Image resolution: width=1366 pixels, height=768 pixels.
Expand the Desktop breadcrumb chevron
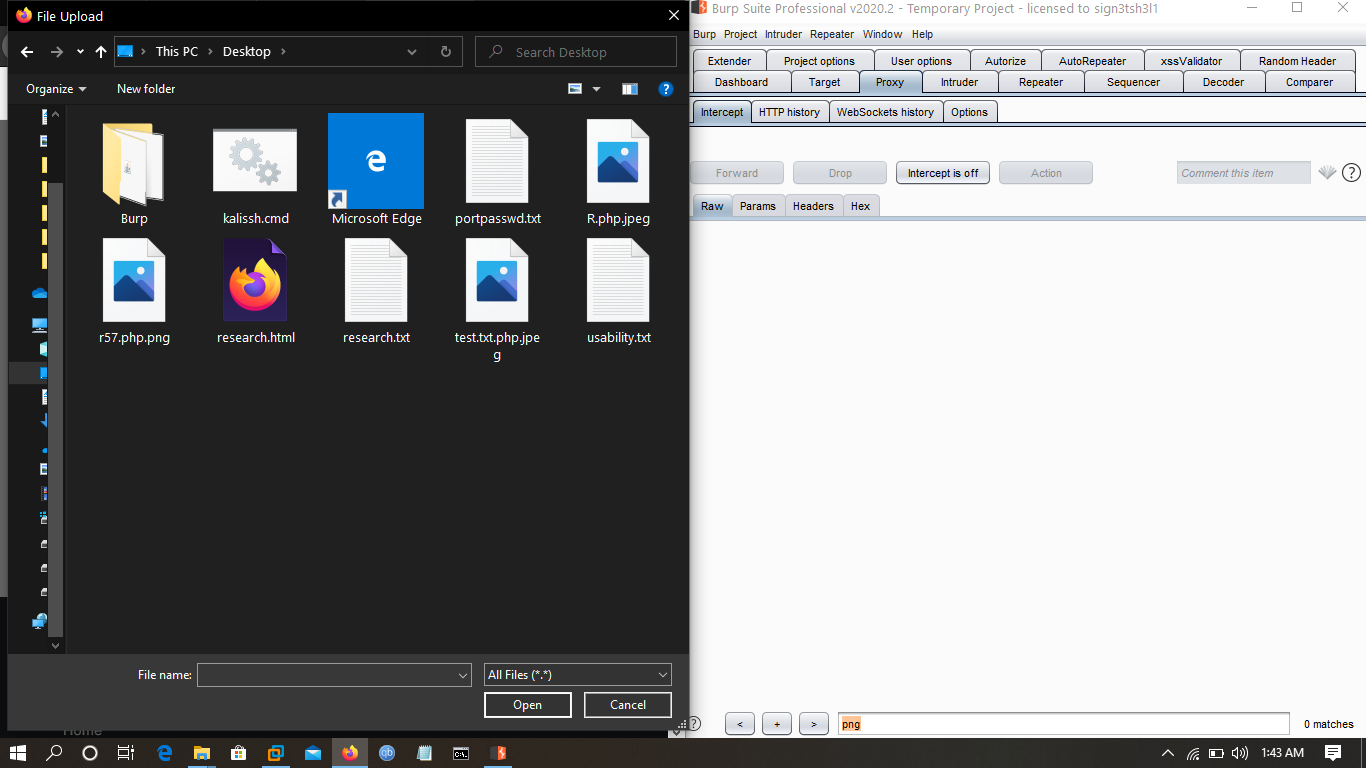coord(283,52)
